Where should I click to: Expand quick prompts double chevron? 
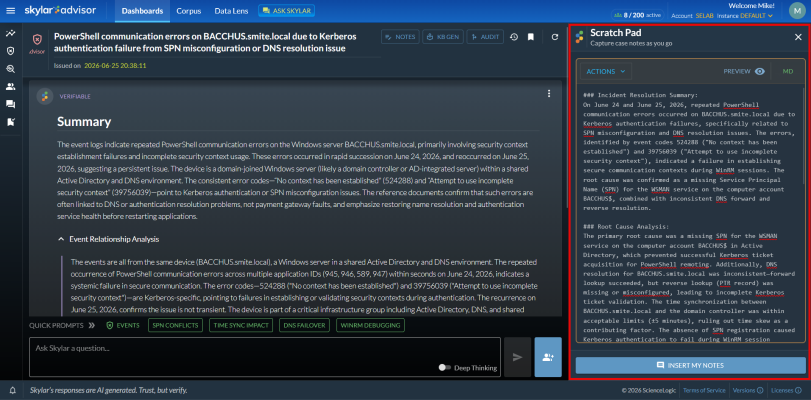92,325
